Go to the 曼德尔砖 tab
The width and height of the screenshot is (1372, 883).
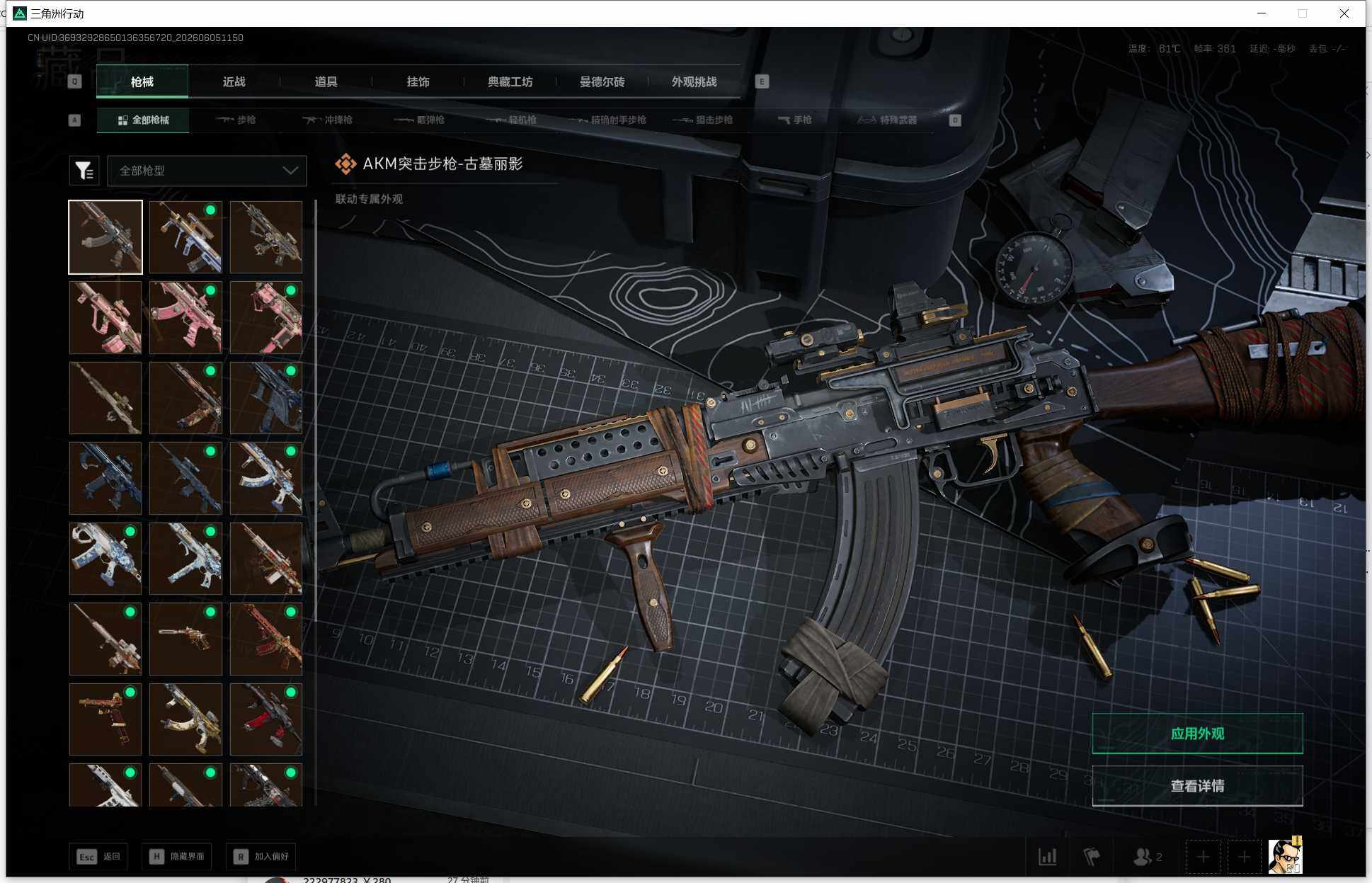(x=602, y=81)
